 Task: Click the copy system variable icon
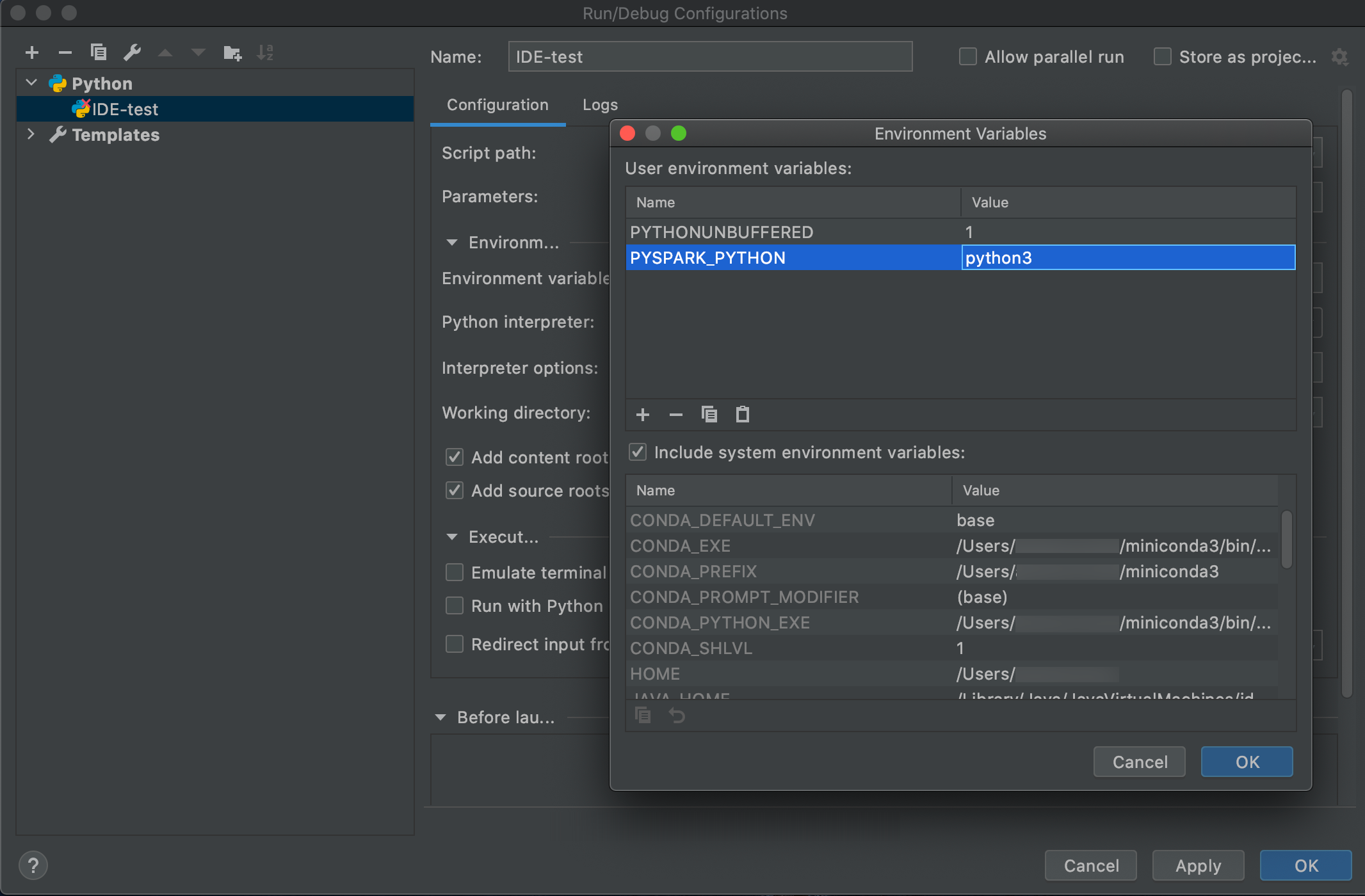[642, 714]
